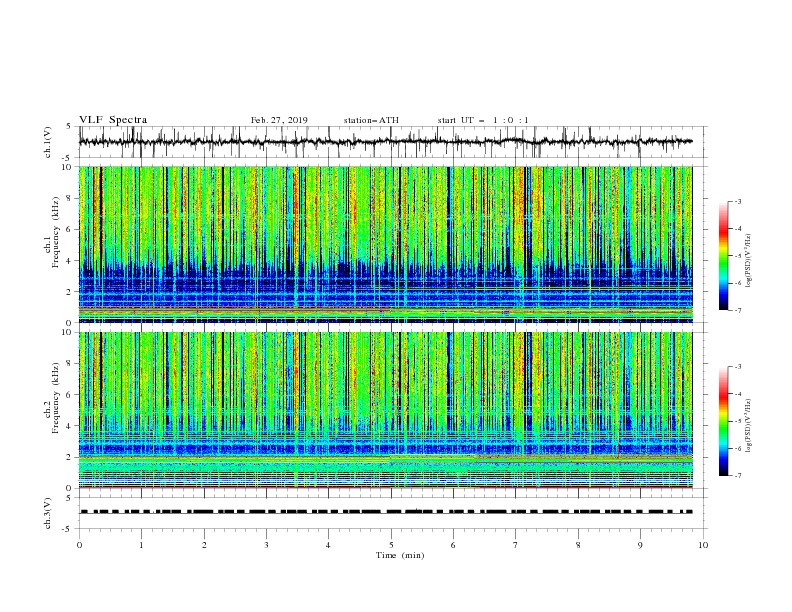This screenshot has height=612, width=792.
Task: Click the ch.1 waveform trace panel
Action: (x=393, y=142)
